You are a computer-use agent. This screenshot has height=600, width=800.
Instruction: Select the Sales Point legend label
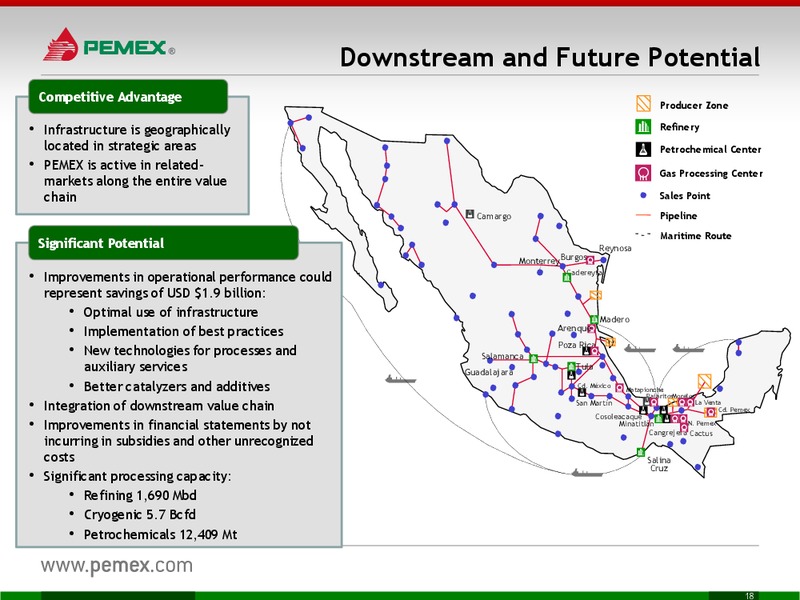point(684,195)
